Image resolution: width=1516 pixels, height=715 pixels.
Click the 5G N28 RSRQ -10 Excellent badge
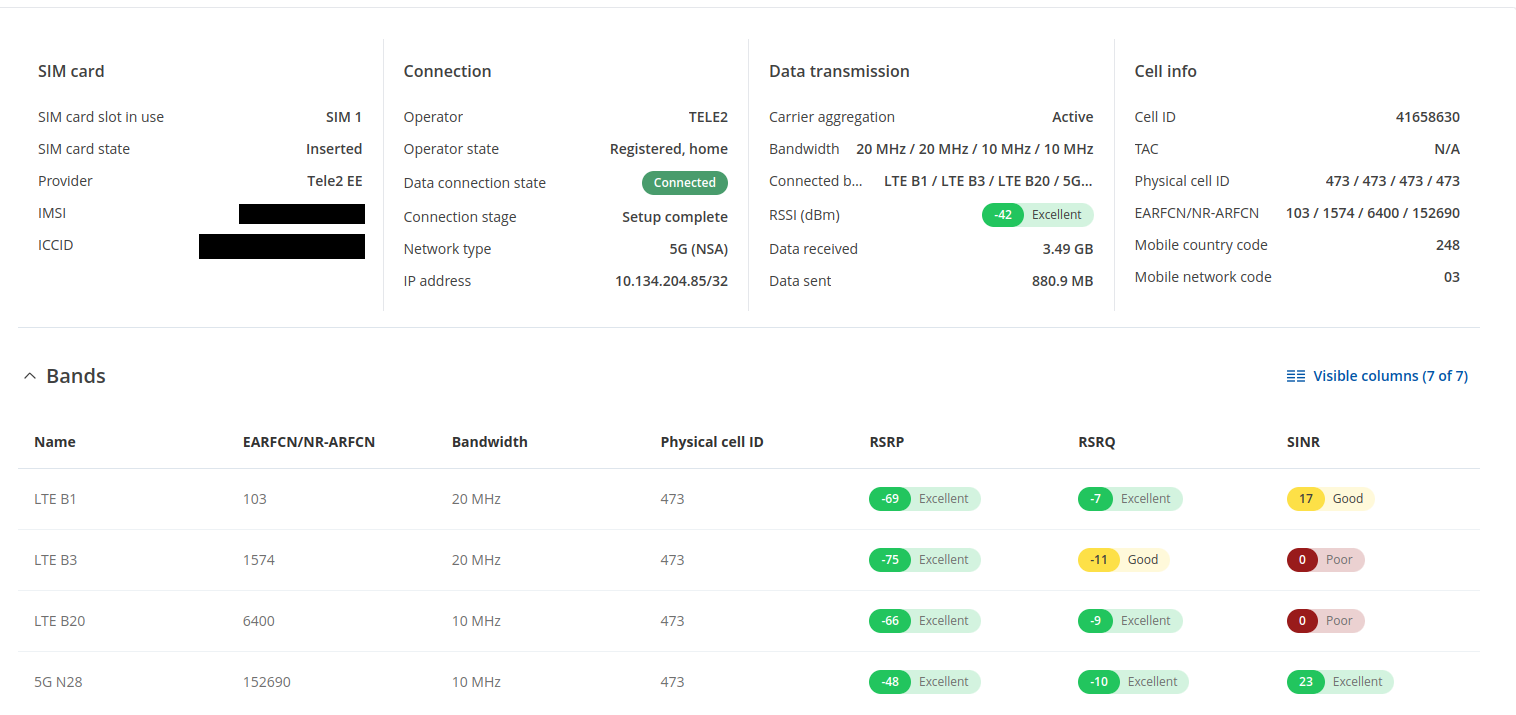click(x=1133, y=682)
